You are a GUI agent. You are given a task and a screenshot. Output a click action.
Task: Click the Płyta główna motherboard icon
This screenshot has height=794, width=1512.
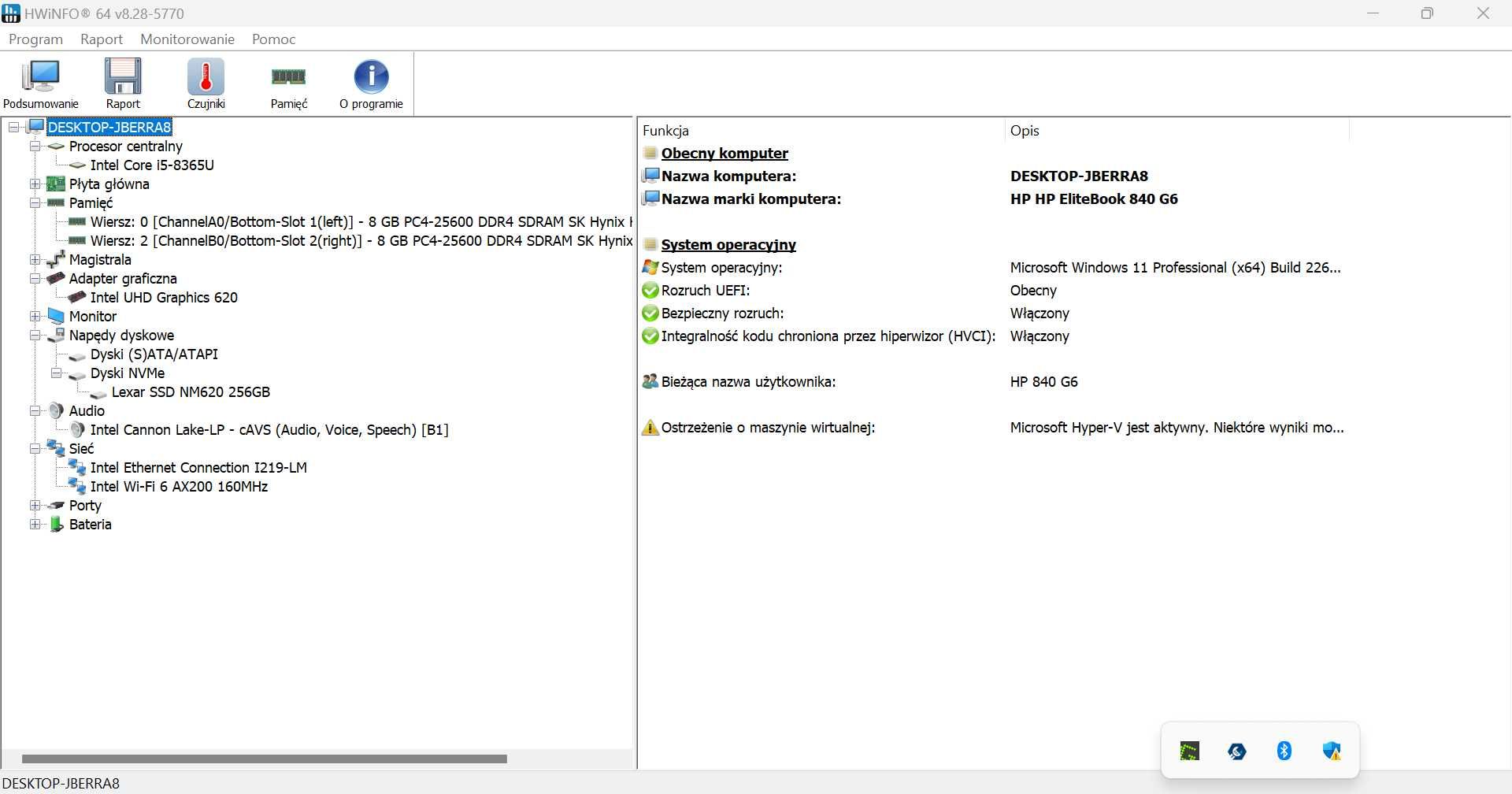click(x=56, y=184)
